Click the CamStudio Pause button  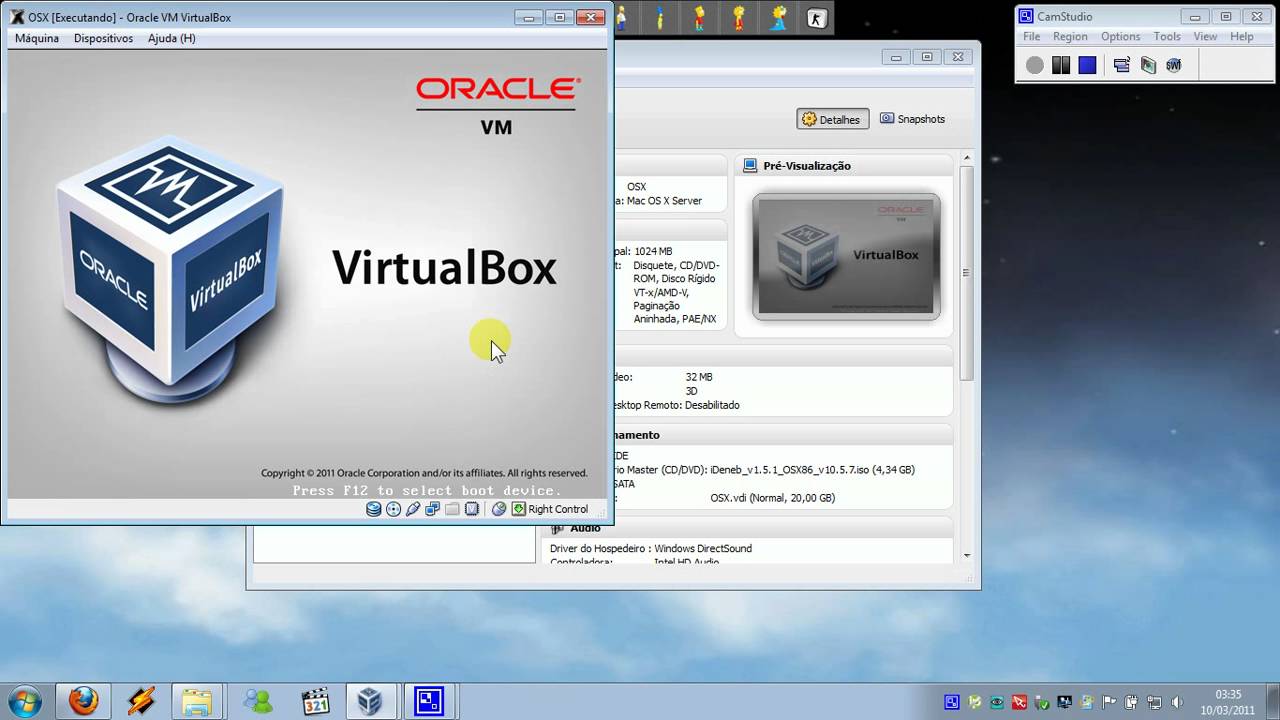[x=1061, y=65]
